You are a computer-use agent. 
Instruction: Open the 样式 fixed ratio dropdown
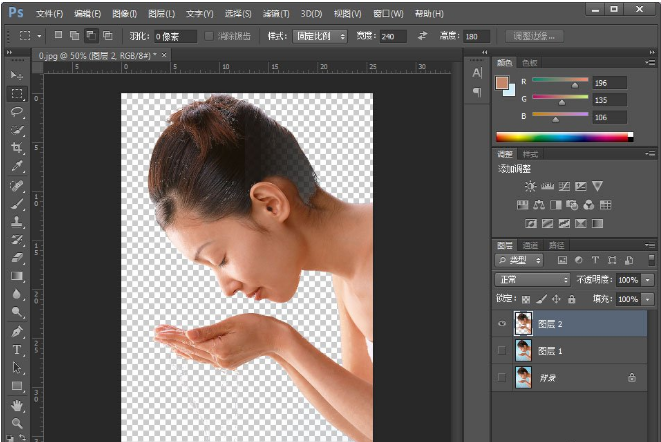(x=320, y=36)
